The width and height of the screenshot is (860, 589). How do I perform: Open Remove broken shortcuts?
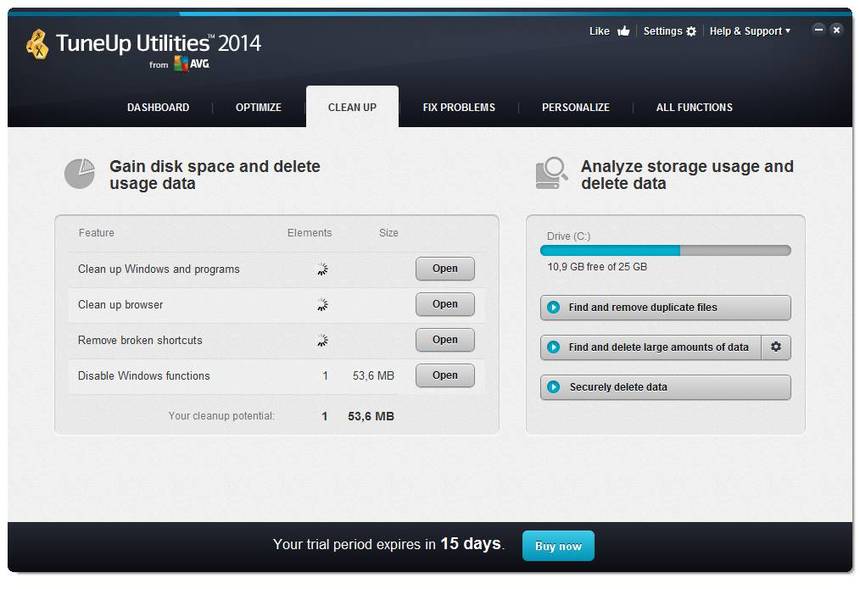click(x=445, y=340)
